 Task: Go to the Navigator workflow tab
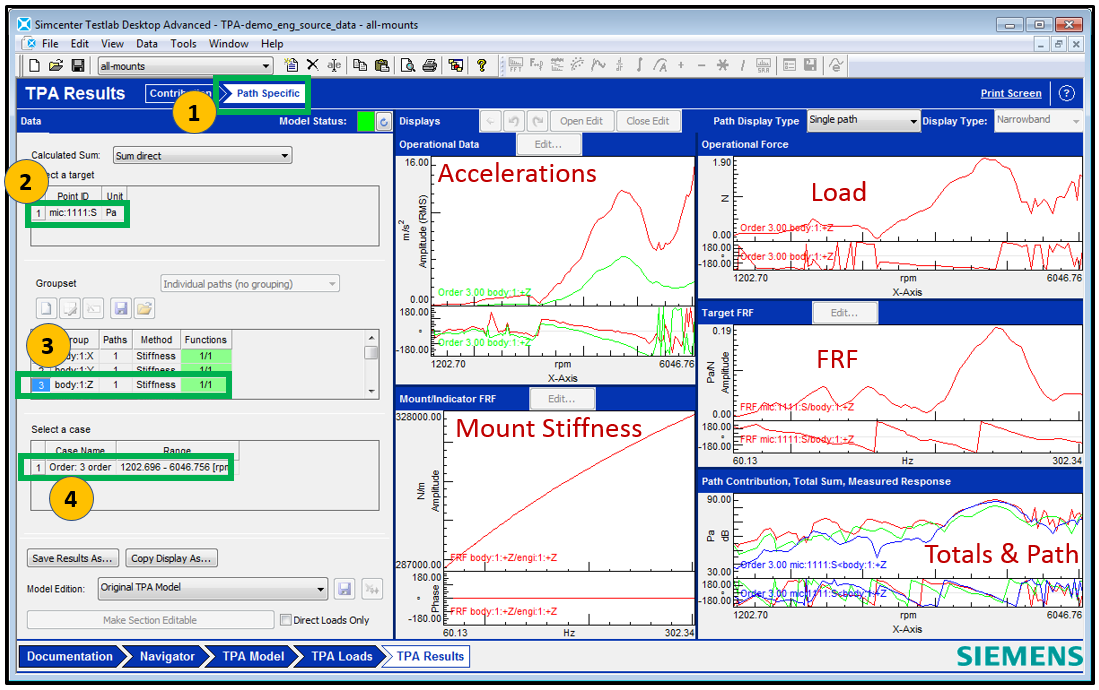[x=167, y=656]
